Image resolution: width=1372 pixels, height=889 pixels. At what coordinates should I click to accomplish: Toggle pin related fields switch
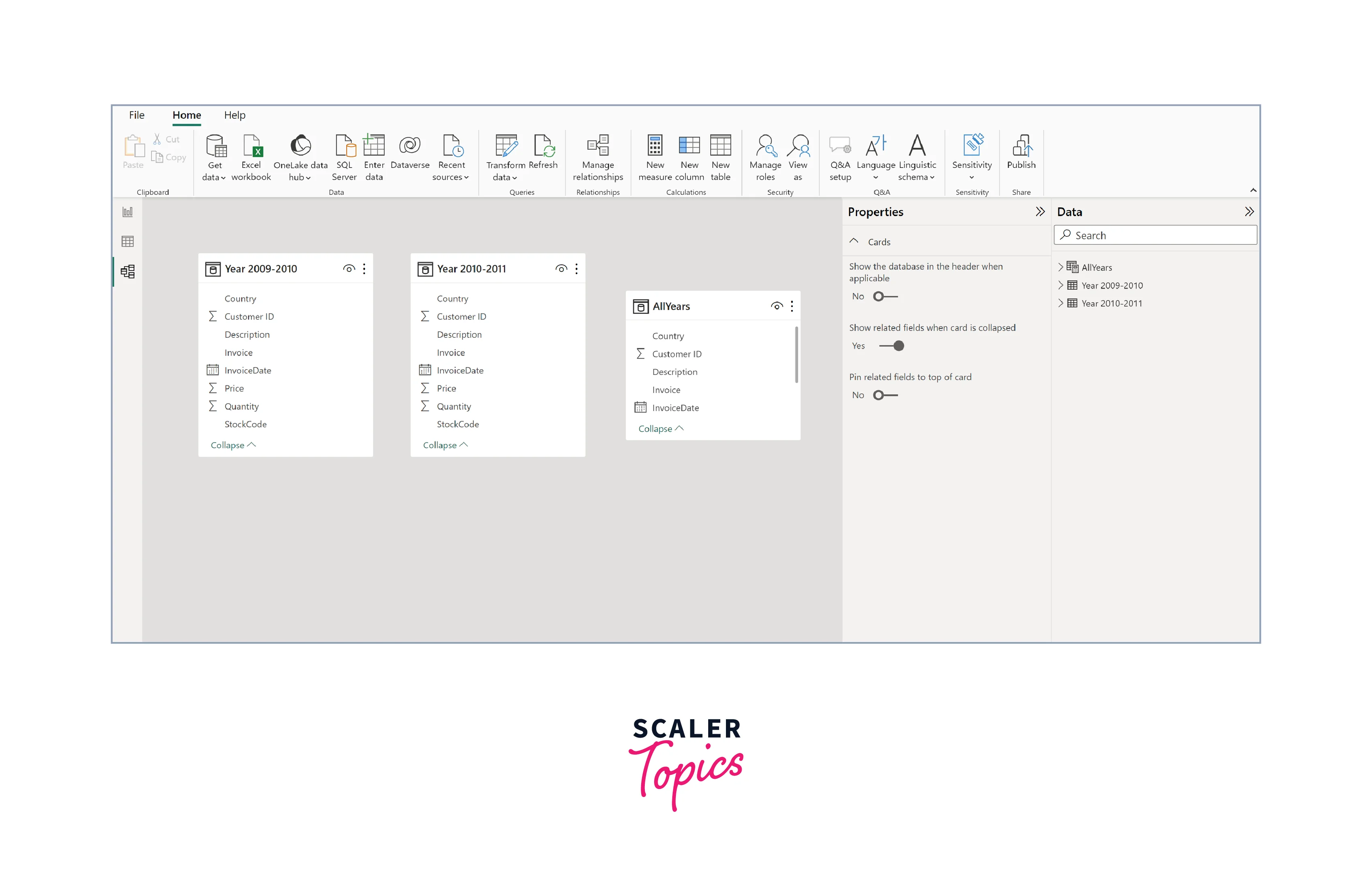point(885,395)
